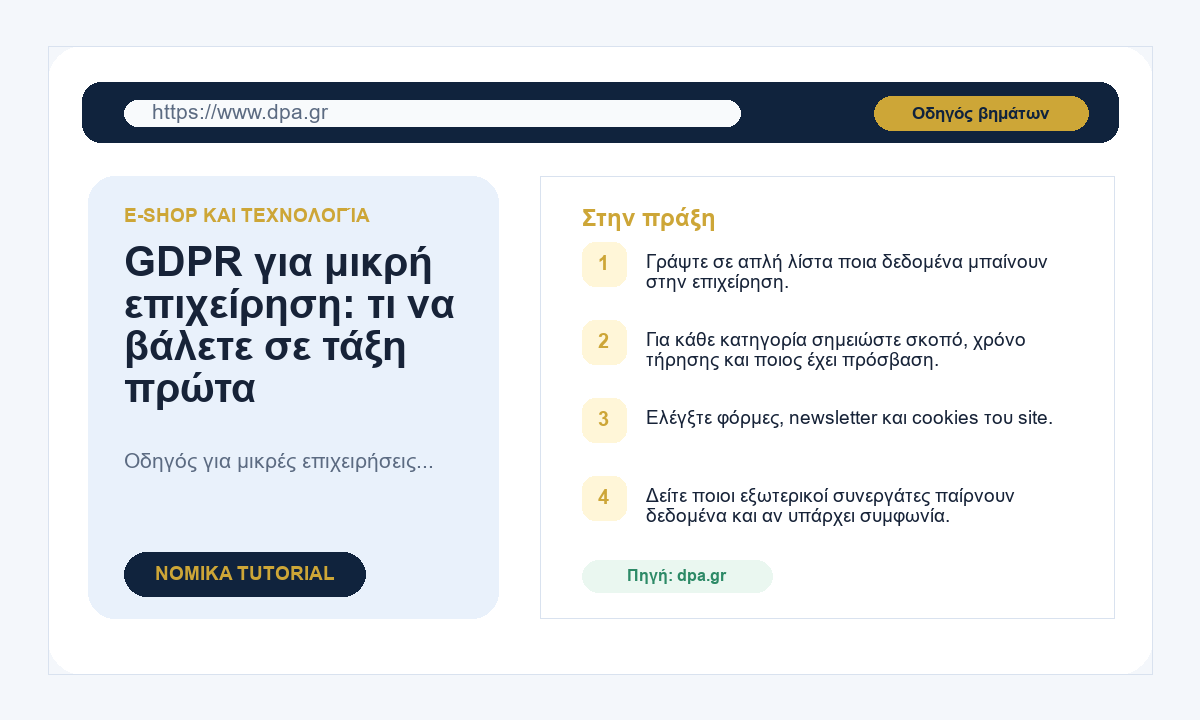
Task: Click the step text Δείτε ποιοι εξωτερικοί συνεργάτες
Action: pos(830,506)
